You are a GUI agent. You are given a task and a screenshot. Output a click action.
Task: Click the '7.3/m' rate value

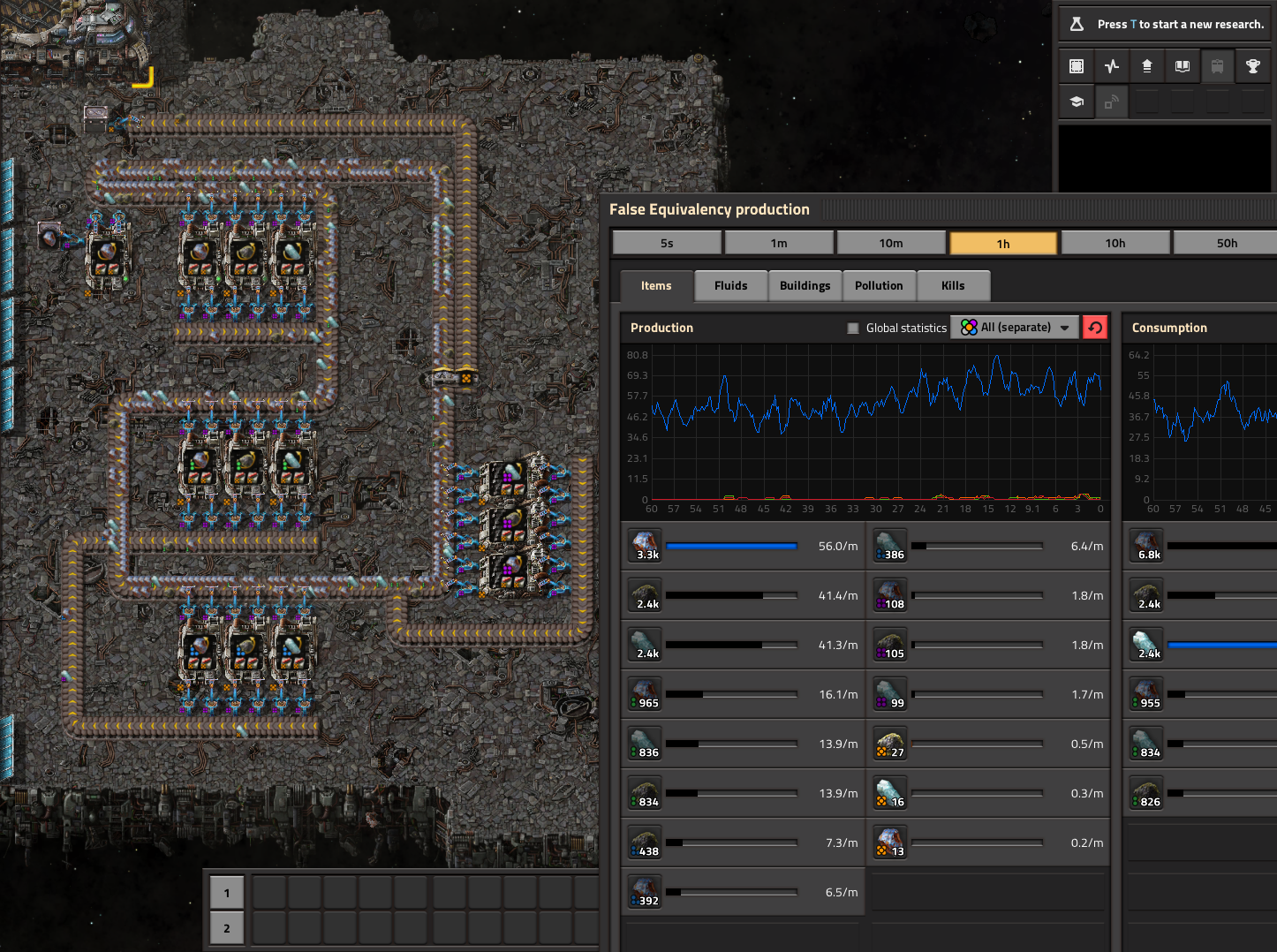click(842, 842)
